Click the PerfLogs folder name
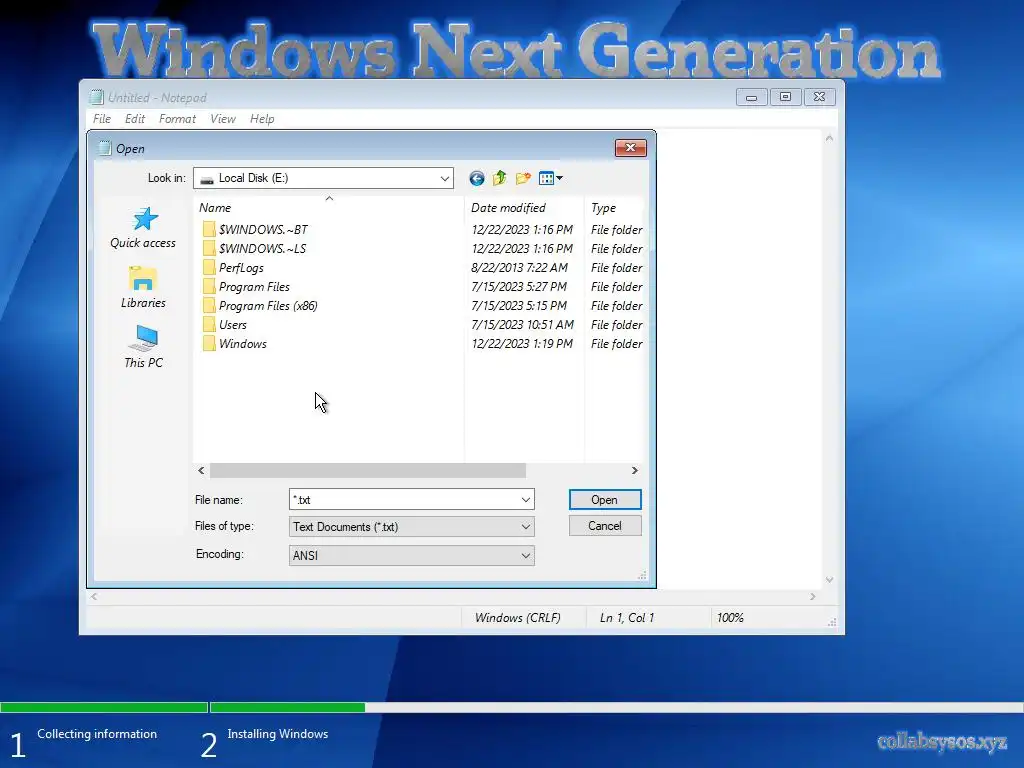This screenshot has width=1024, height=768. coord(241,268)
